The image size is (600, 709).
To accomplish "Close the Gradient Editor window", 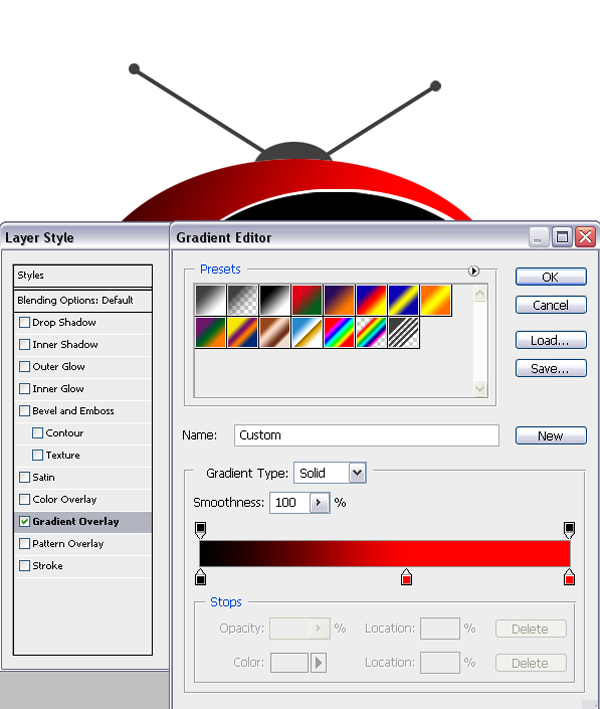I will pos(586,236).
